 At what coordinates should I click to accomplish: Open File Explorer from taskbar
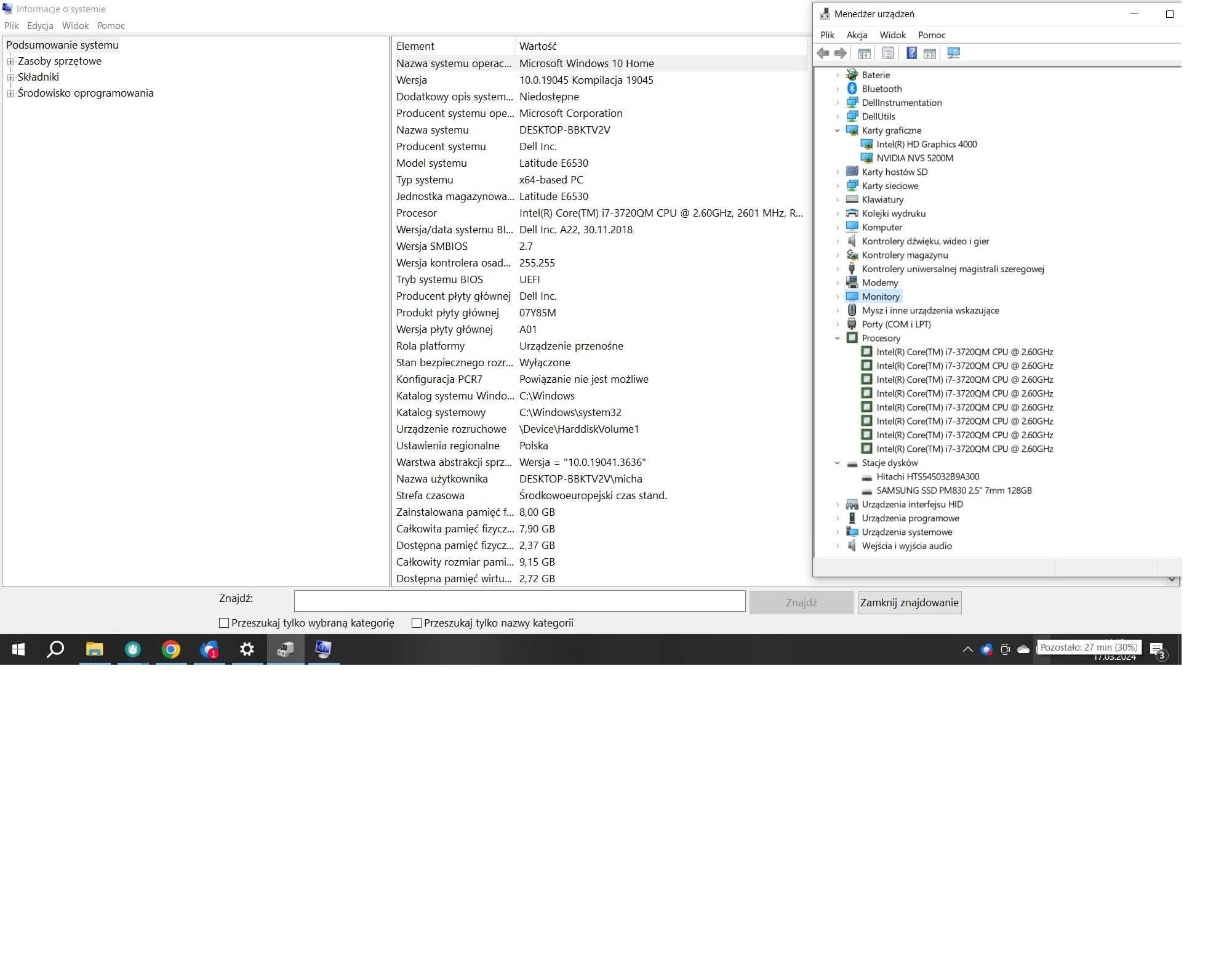click(x=94, y=649)
